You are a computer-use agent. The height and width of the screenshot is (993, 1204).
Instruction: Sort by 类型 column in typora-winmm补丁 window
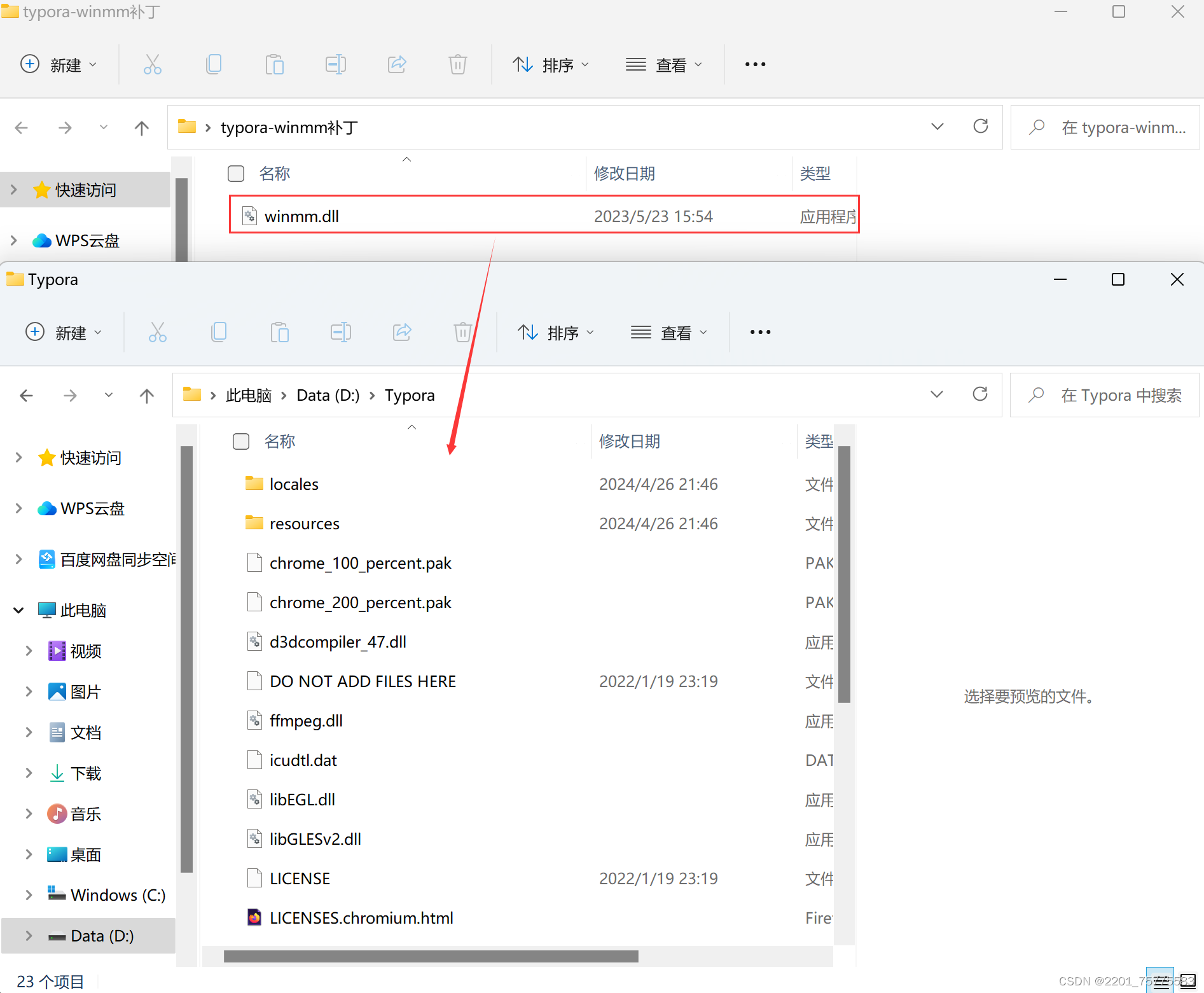tap(815, 173)
